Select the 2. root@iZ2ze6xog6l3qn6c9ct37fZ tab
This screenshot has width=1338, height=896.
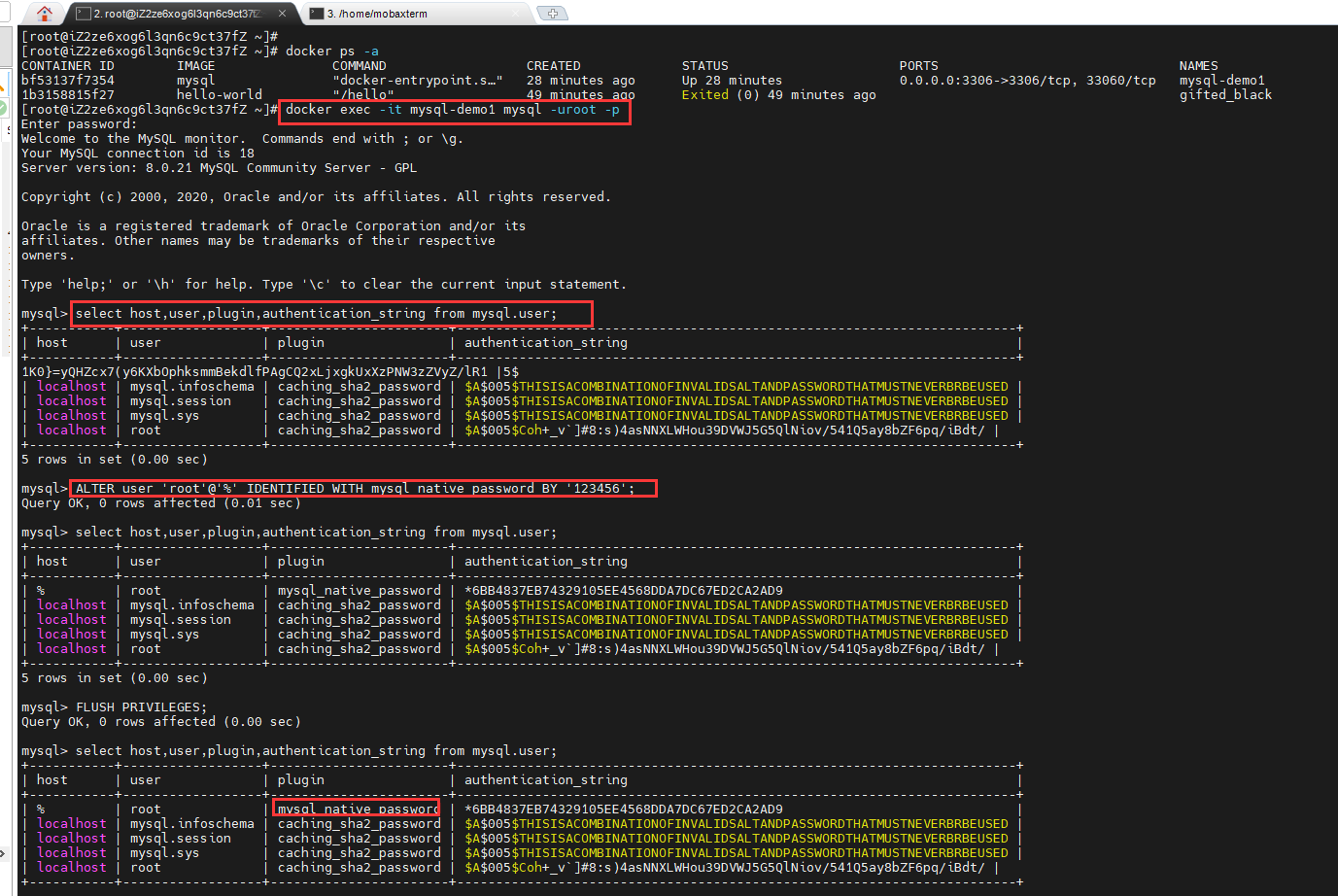[x=177, y=14]
